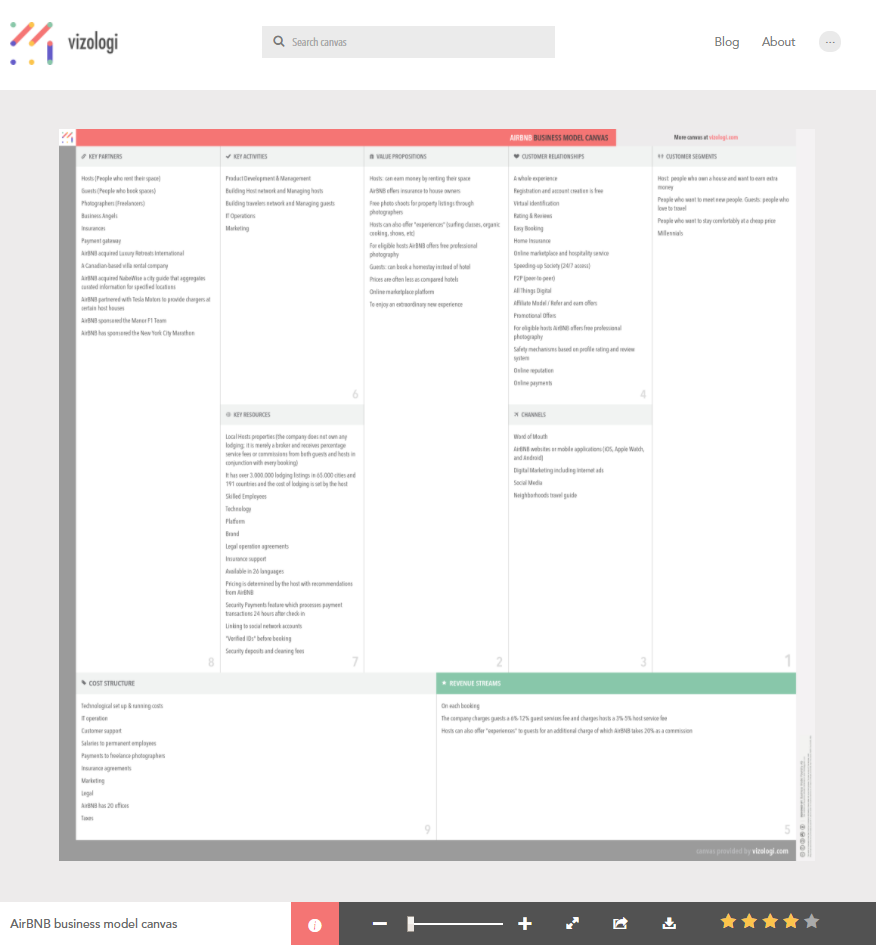
Task: Zoom in with the plus icon
Action: (525, 923)
